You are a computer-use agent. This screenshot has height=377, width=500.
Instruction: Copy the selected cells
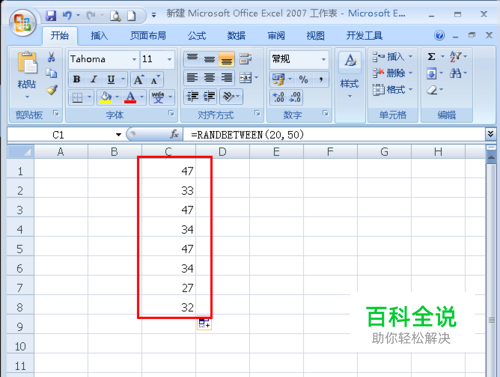click(51, 73)
